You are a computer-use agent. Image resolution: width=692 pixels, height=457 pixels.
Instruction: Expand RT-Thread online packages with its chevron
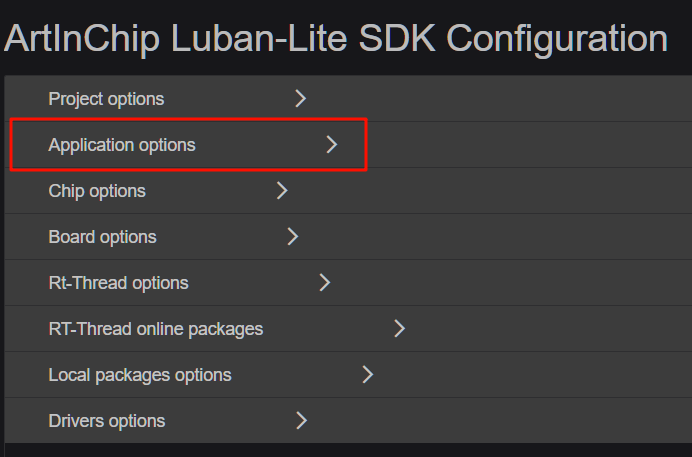[400, 329]
